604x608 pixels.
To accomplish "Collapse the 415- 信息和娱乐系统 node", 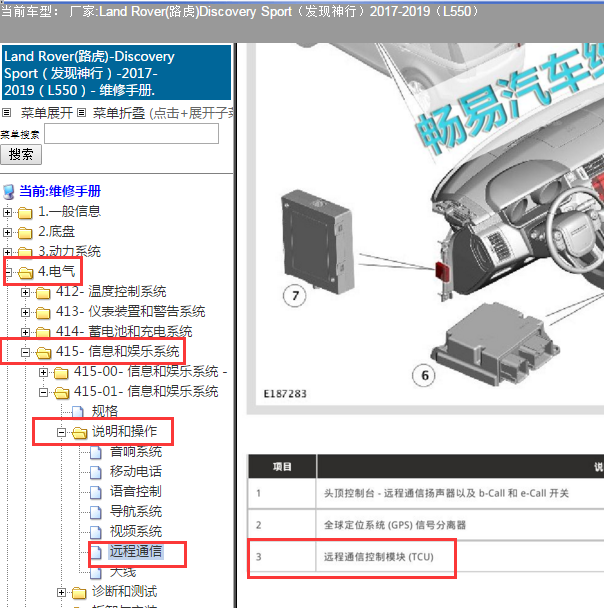I will pos(25,352).
